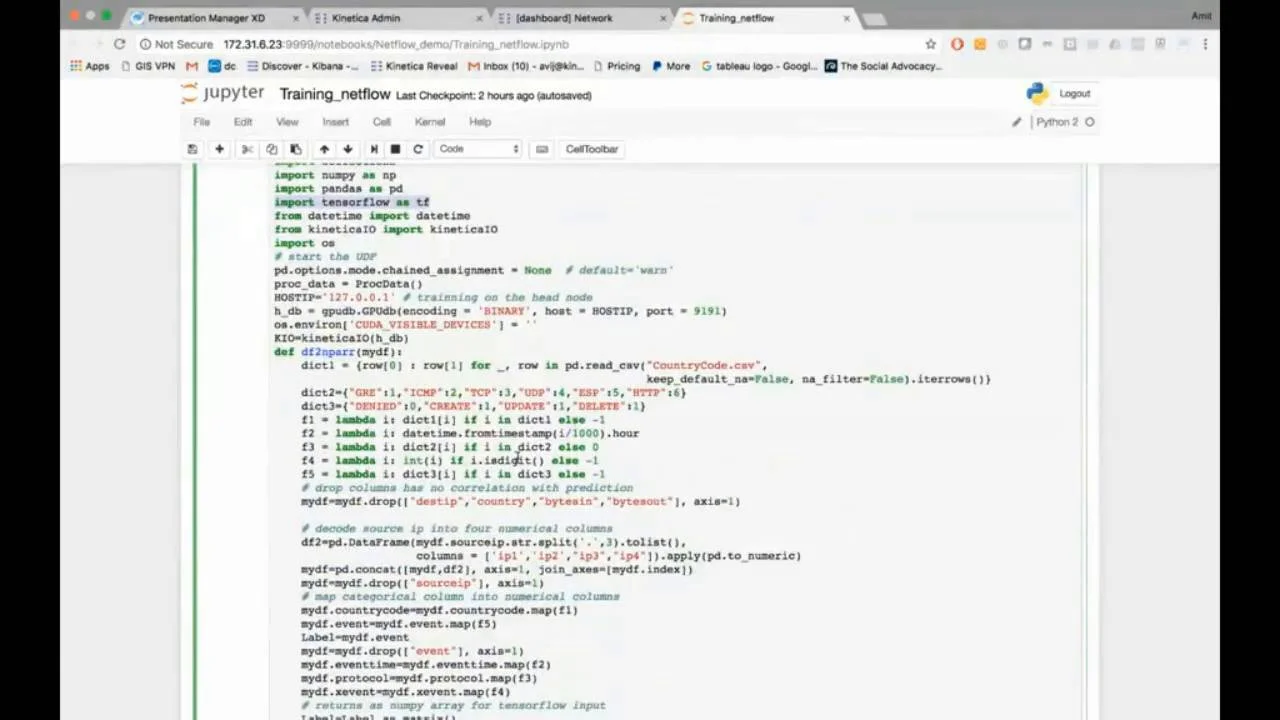Open the dc bookmark
Viewport: 1280px width, 720px height.
(x=222, y=66)
